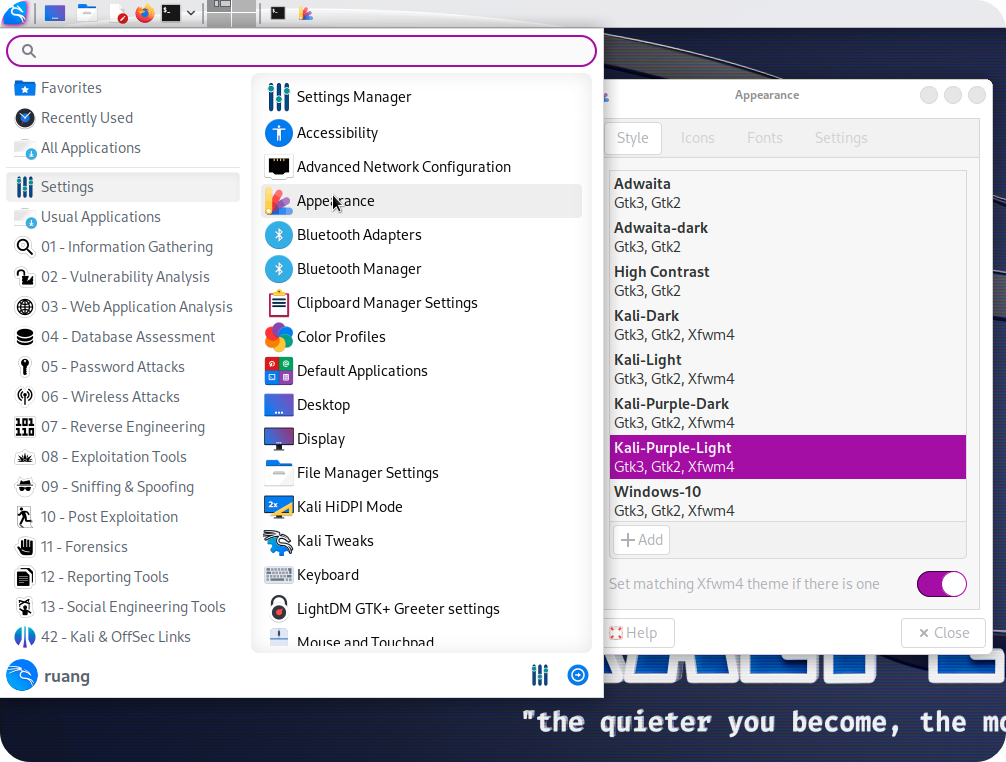
Task: Open 01 - Information Gathering category
Action: pos(123,247)
